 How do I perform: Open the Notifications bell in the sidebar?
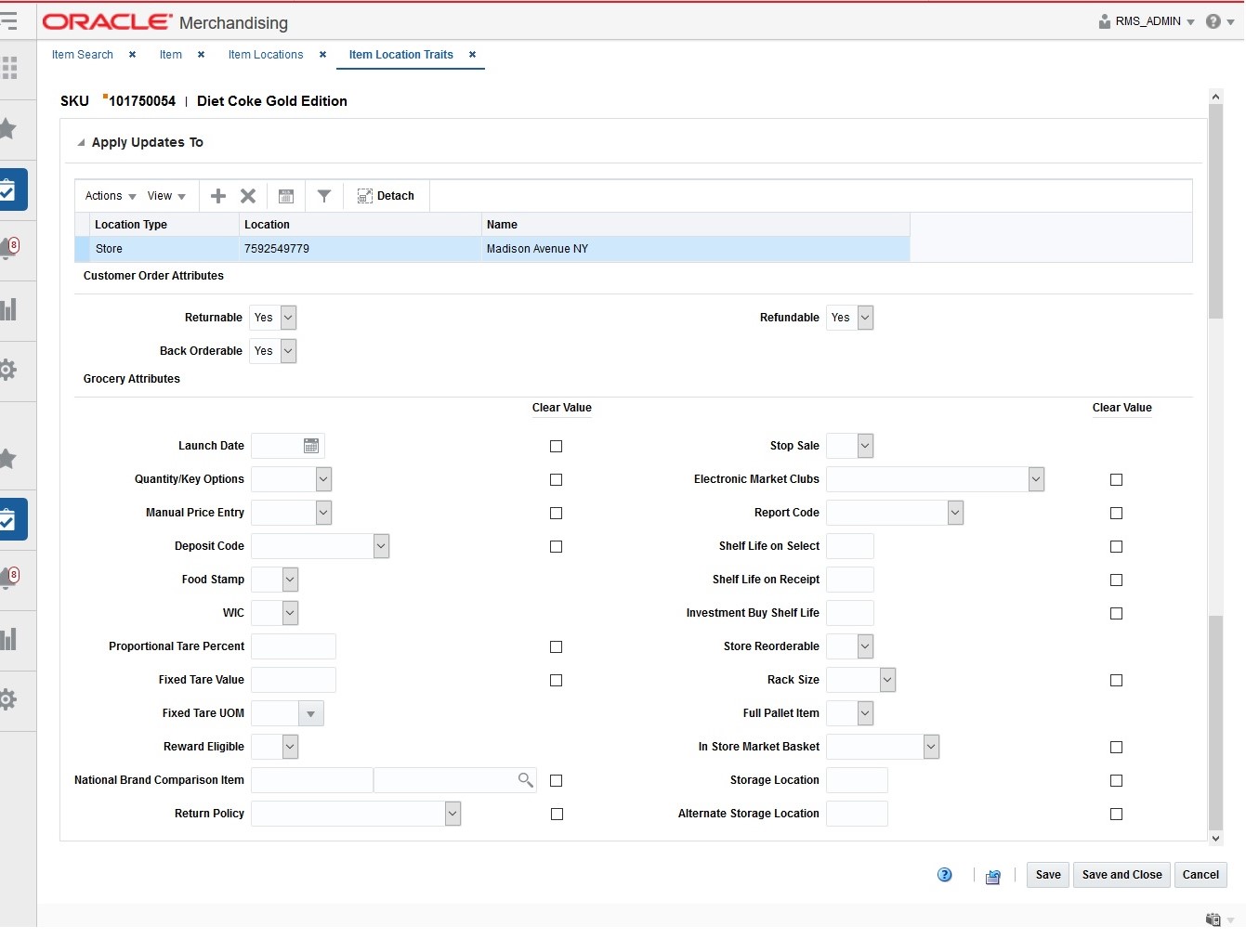pyautogui.click(x=12, y=244)
